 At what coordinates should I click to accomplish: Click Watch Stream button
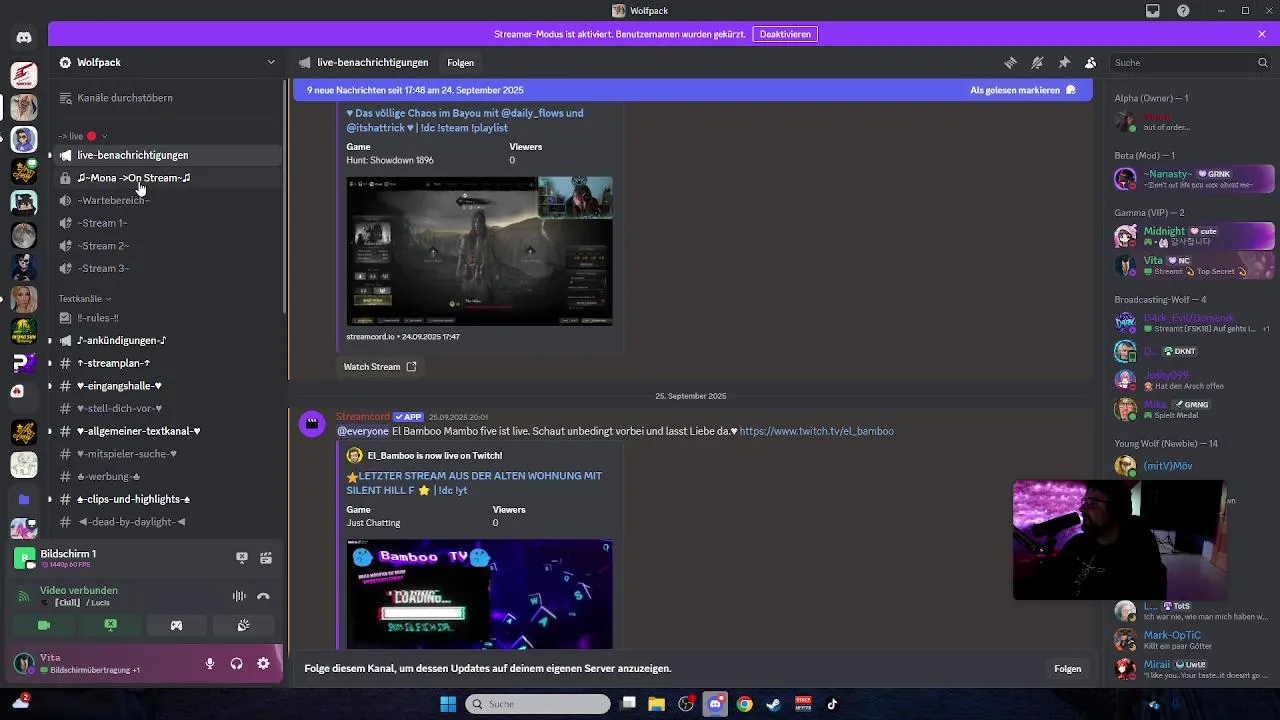tap(380, 367)
